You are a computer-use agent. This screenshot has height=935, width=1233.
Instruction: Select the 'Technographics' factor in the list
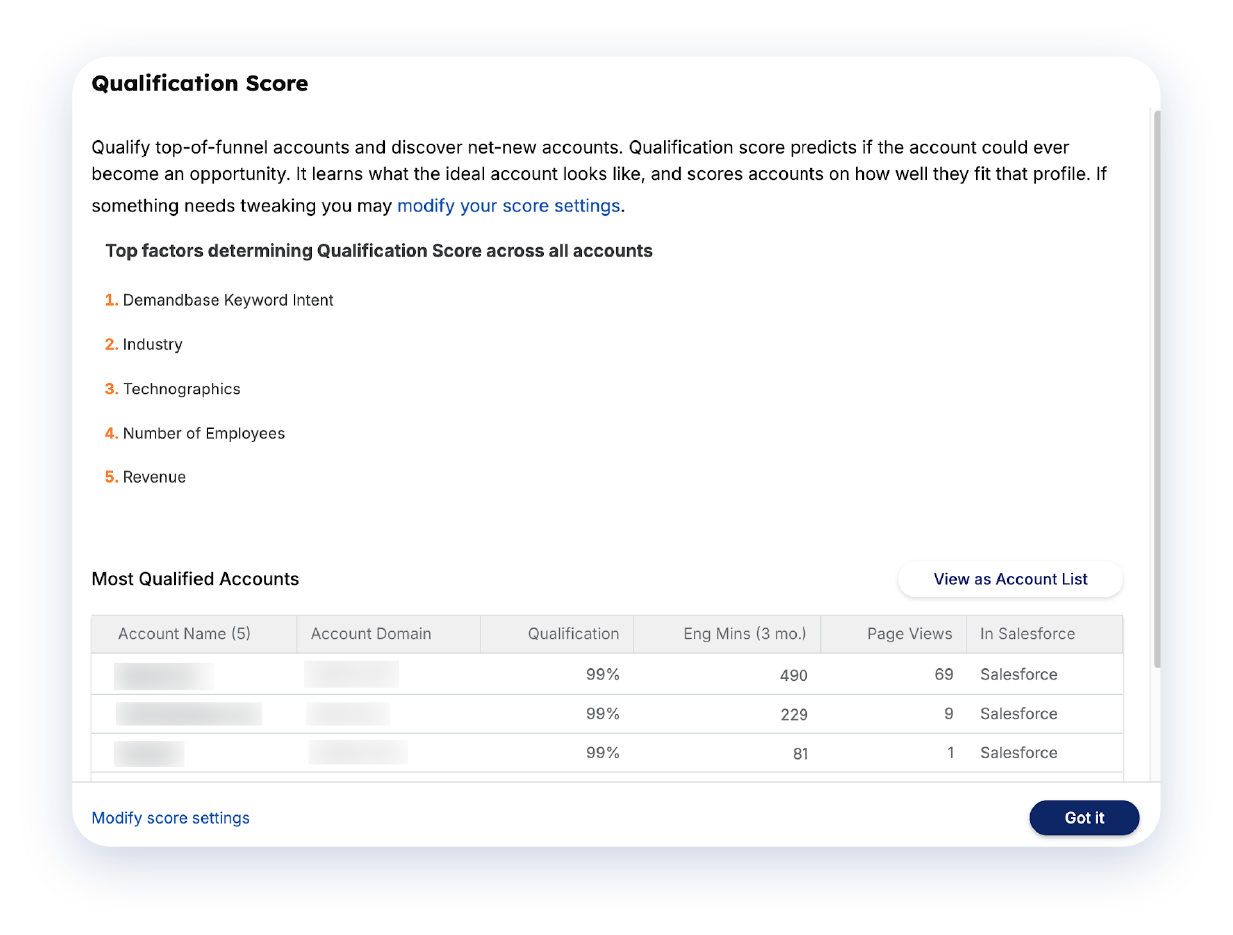(181, 389)
